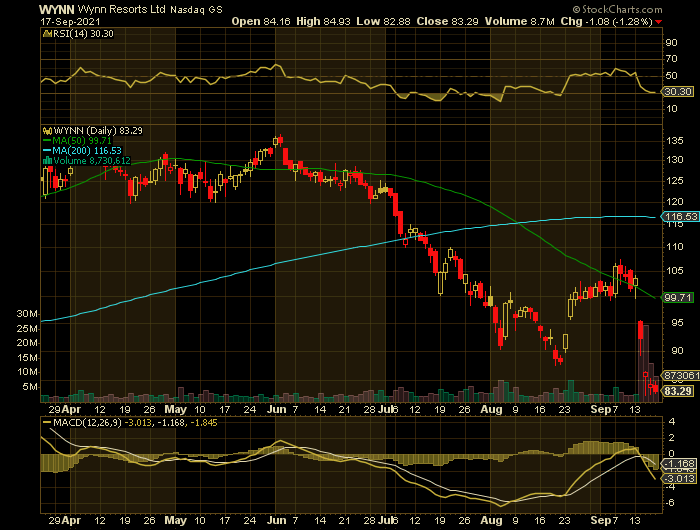Image resolution: width=700 pixels, height=530 pixels.
Task: Click the 'Close 83.29' header value
Action: 448,21
